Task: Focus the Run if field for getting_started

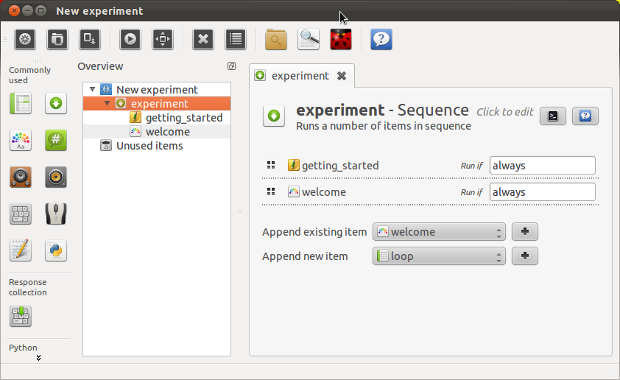Action: pyautogui.click(x=542, y=165)
